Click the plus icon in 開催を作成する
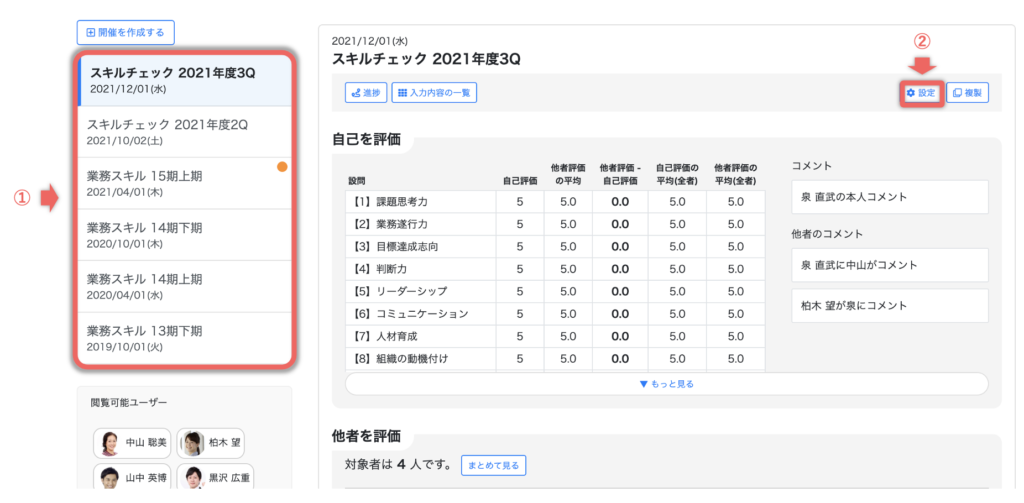The image size is (1024, 503). point(91,32)
